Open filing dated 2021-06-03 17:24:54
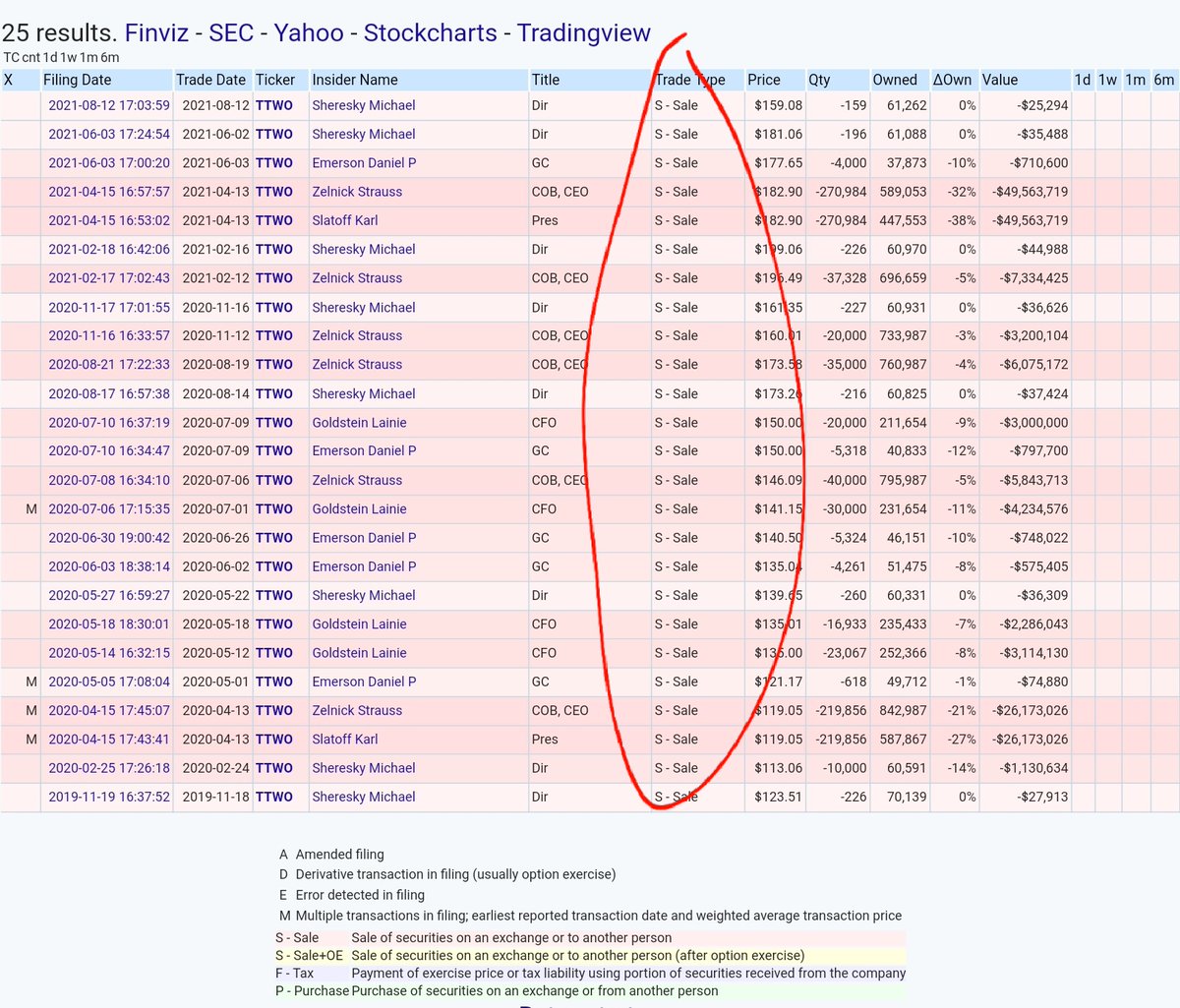 click(109, 134)
